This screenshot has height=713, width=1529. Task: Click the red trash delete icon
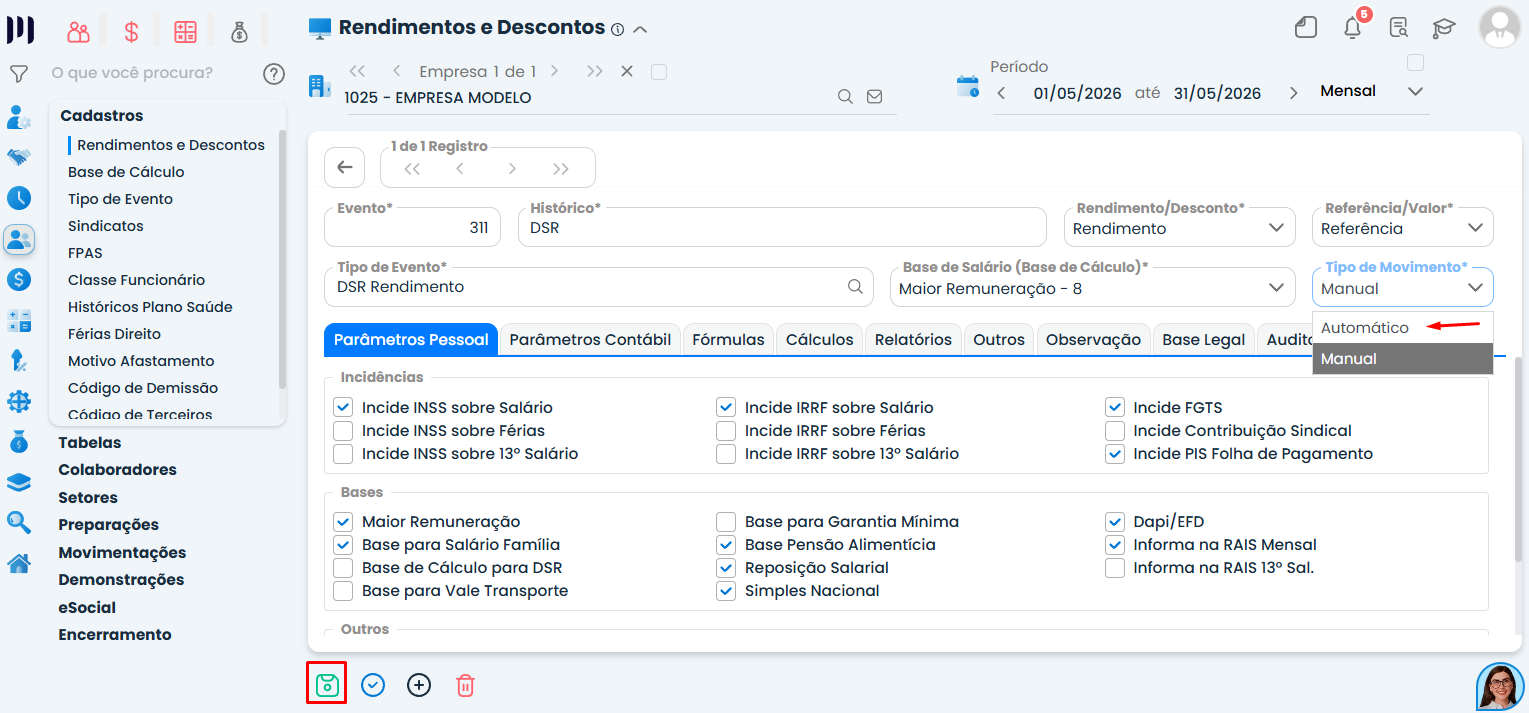coord(465,685)
